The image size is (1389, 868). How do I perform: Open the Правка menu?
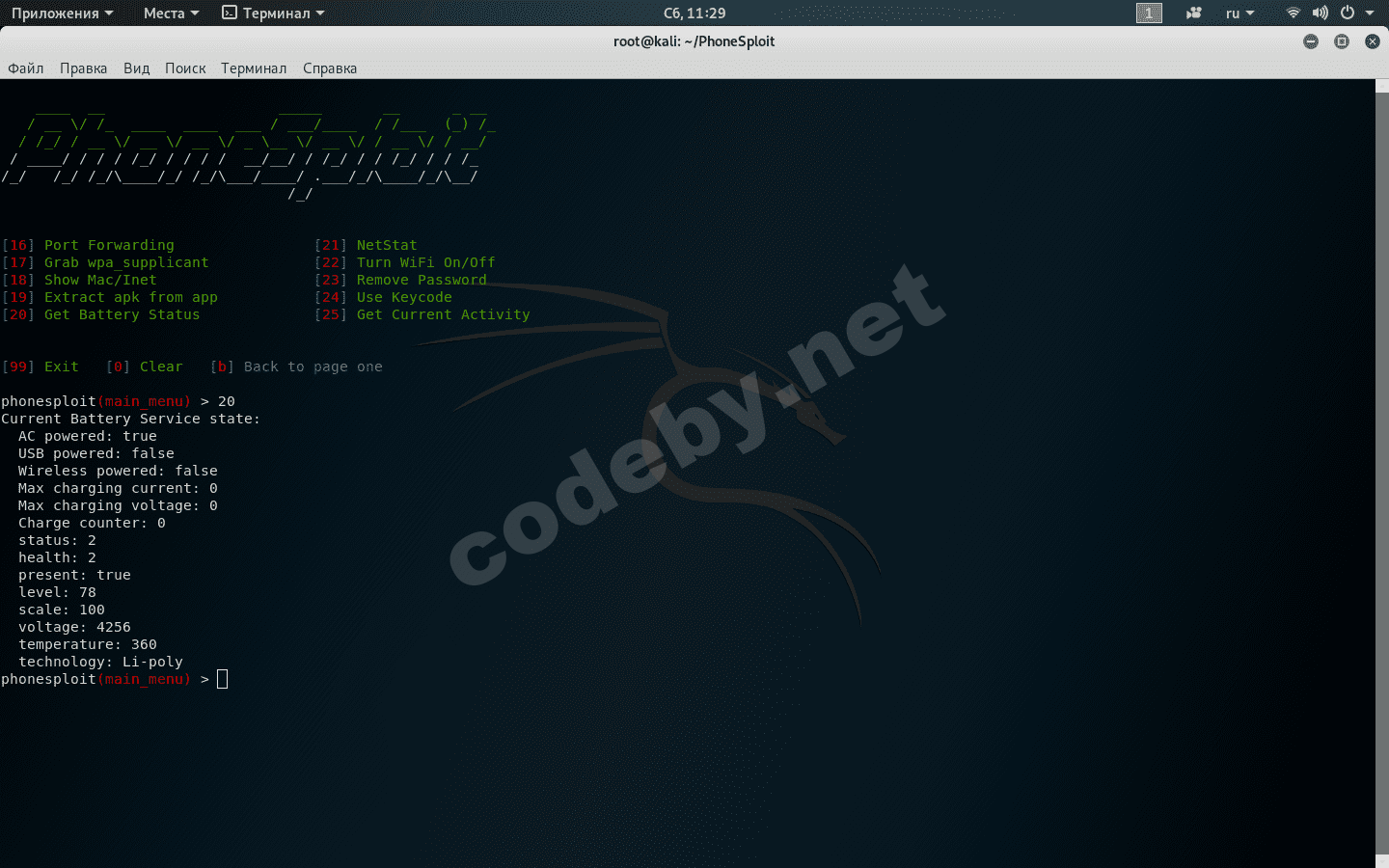click(83, 68)
